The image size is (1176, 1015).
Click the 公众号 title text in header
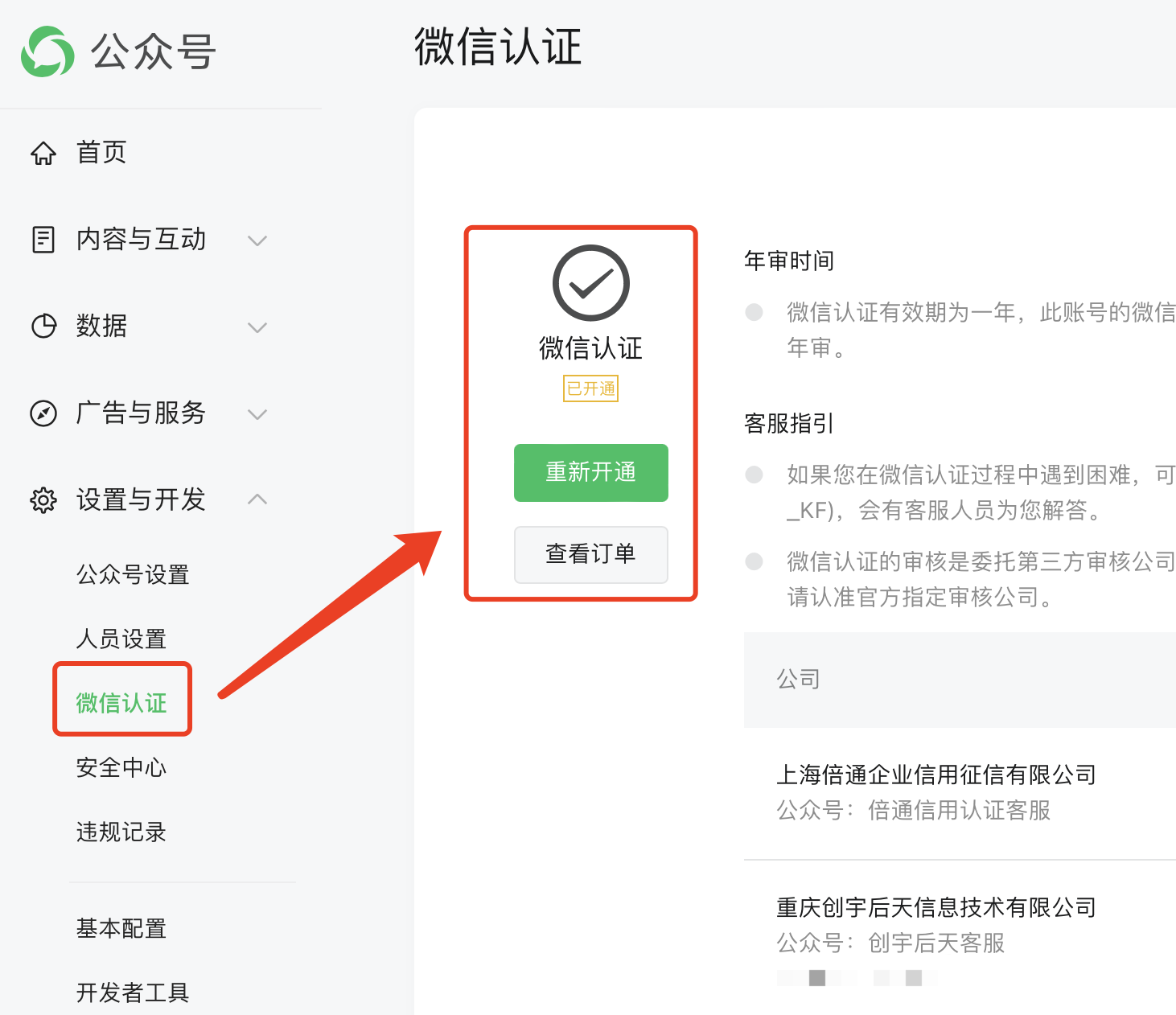pyautogui.click(x=153, y=51)
